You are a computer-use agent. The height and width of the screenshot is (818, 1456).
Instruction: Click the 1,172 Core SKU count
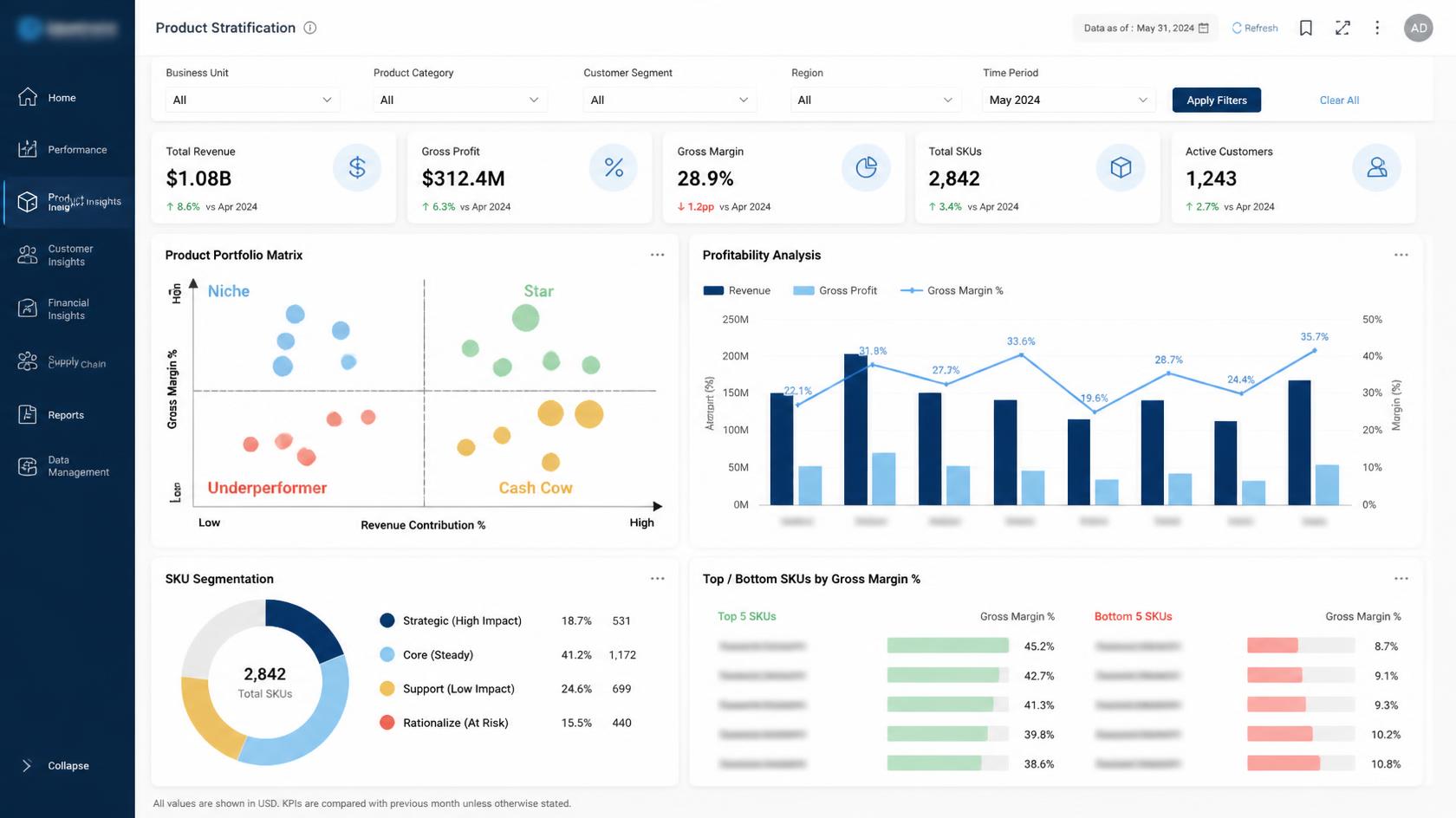click(622, 655)
